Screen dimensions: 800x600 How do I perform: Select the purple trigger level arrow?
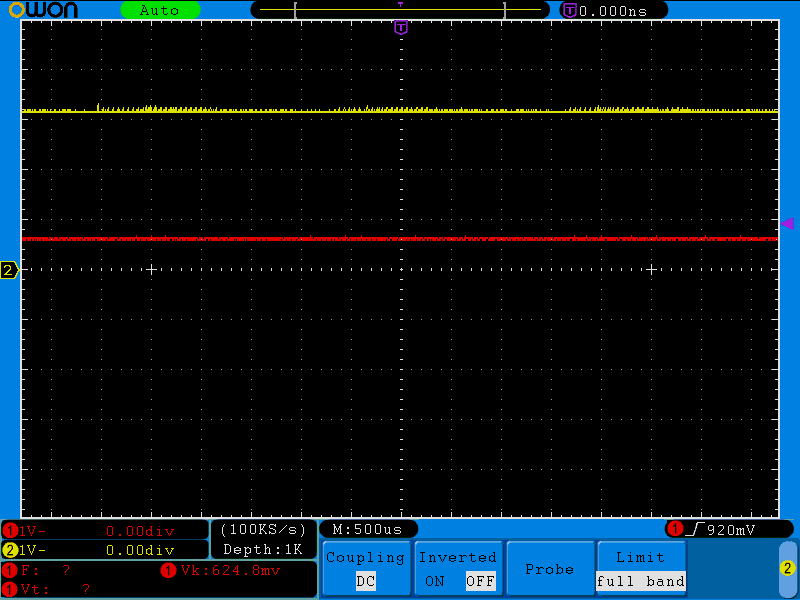click(787, 223)
